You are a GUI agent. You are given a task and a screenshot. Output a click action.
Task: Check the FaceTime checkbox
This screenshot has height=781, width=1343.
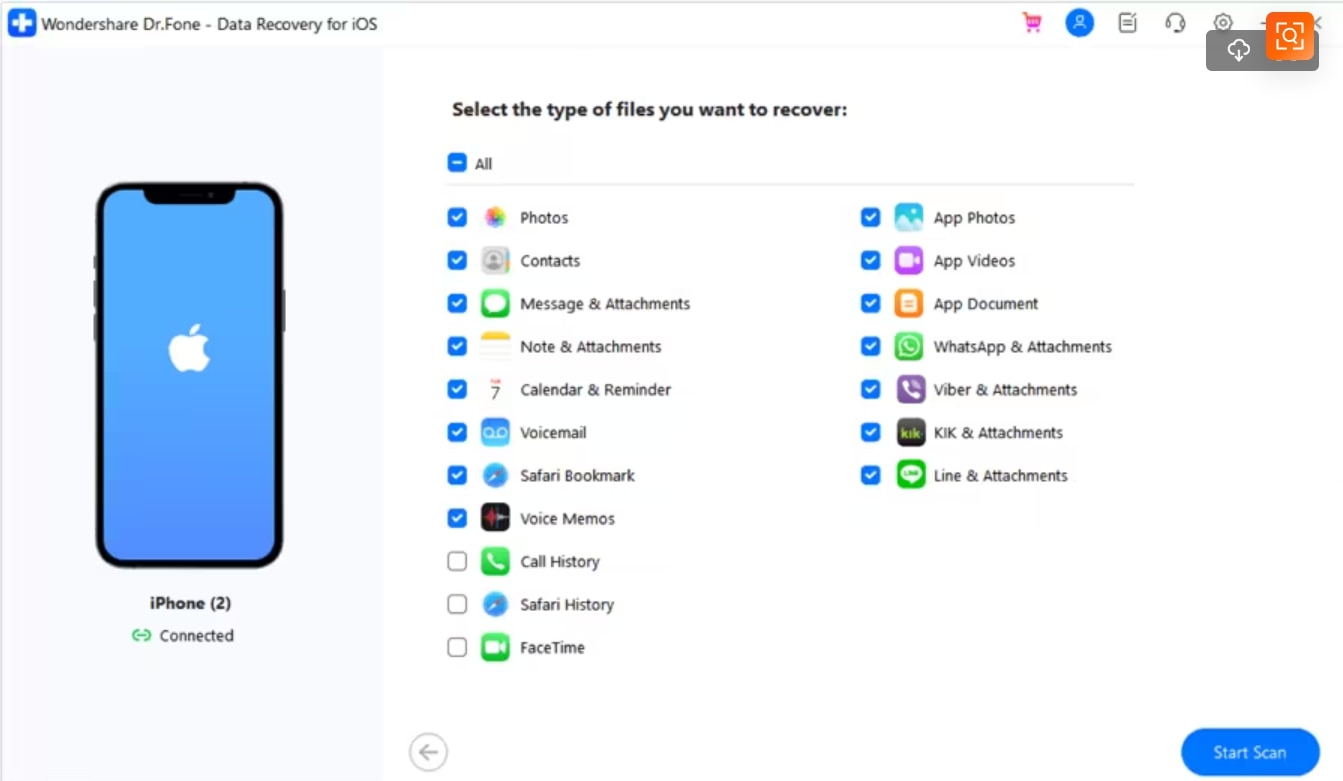coord(457,647)
